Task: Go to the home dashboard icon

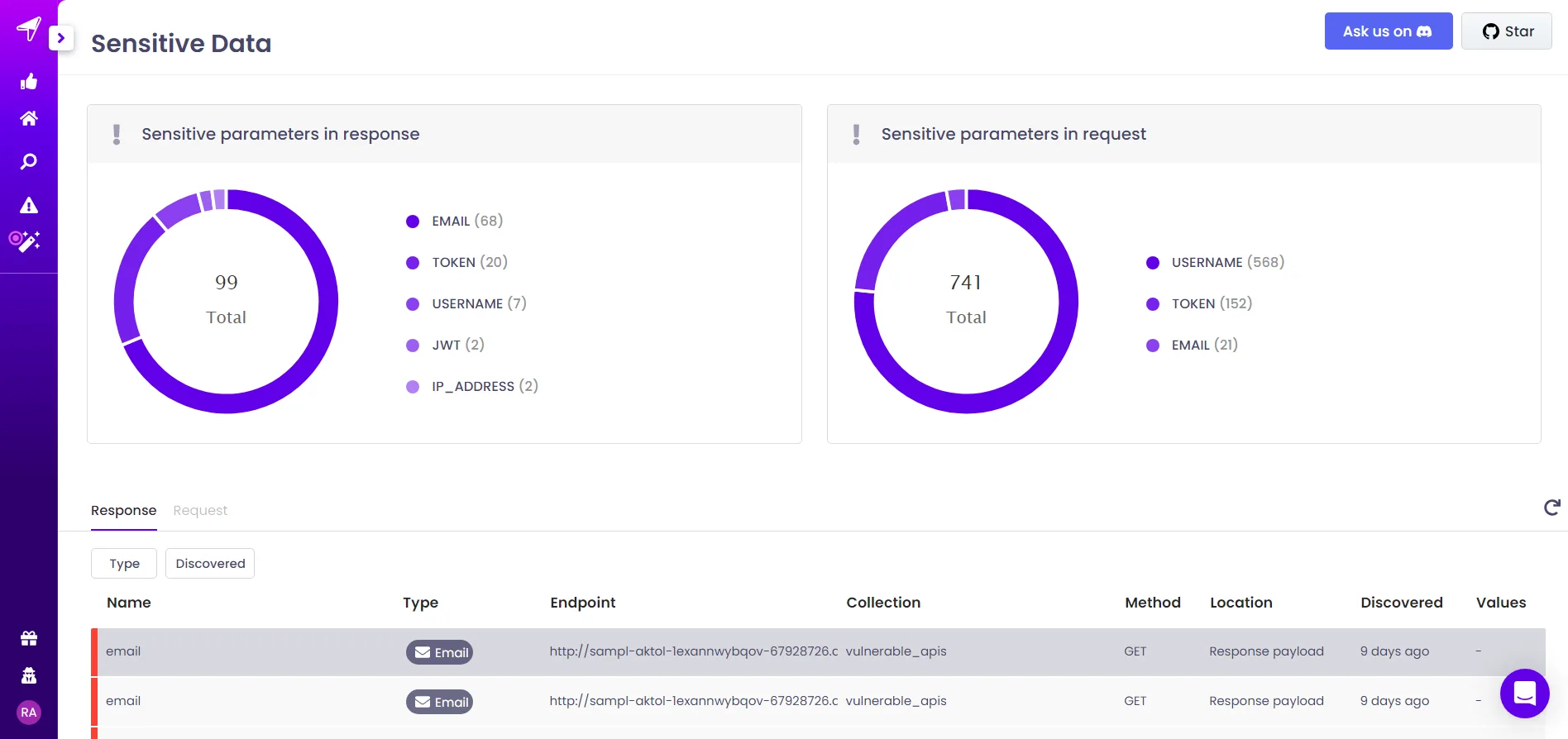Action: pyautogui.click(x=29, y=118)
